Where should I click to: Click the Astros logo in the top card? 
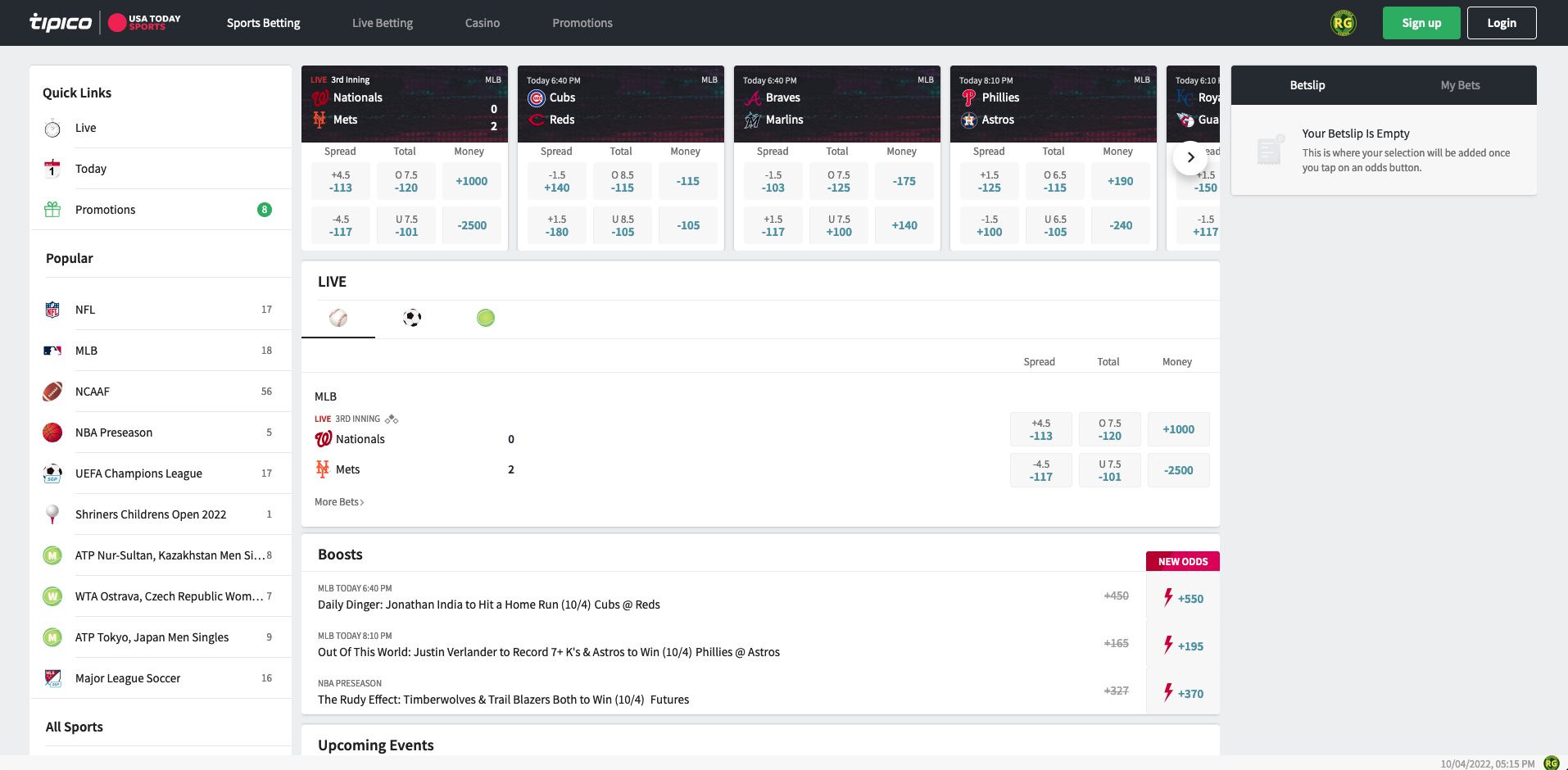coord(969,120)
